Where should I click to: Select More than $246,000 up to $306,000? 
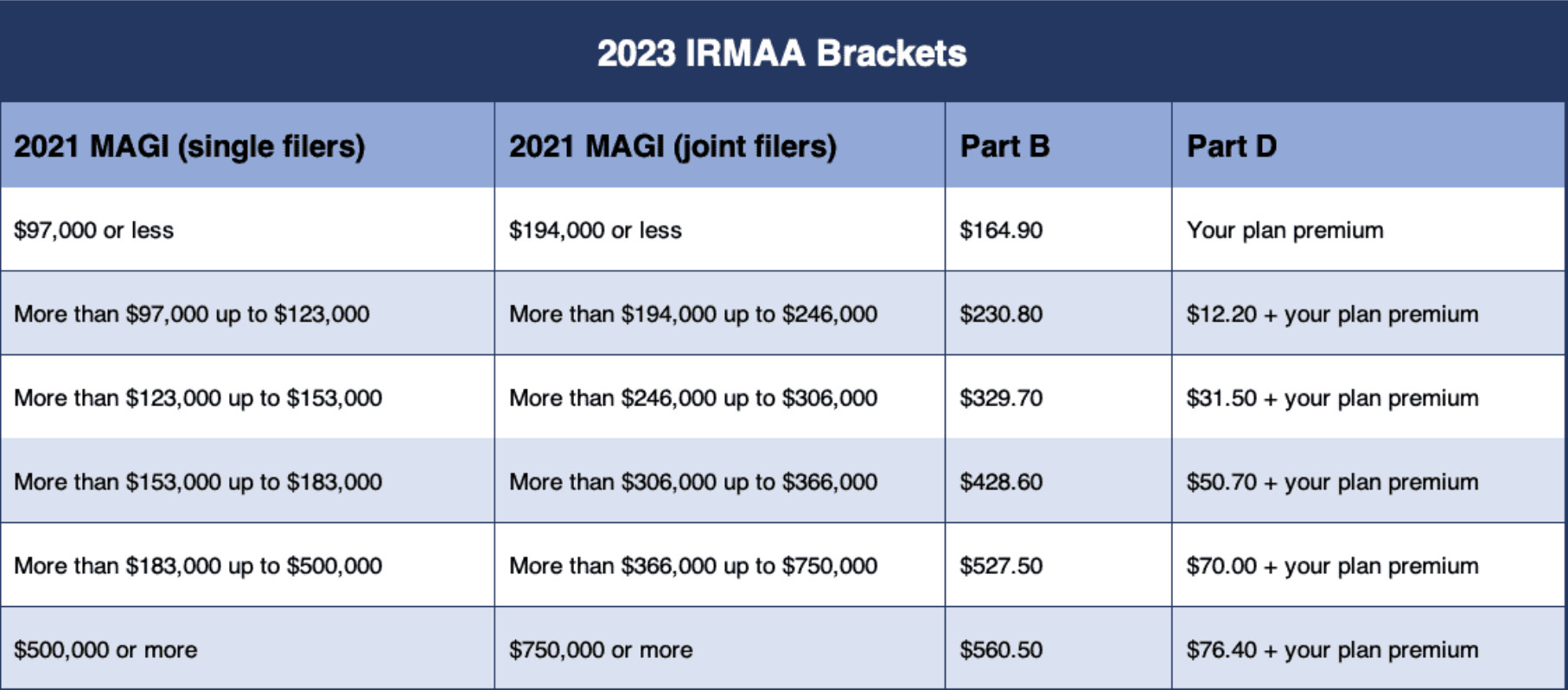point(692,398)
